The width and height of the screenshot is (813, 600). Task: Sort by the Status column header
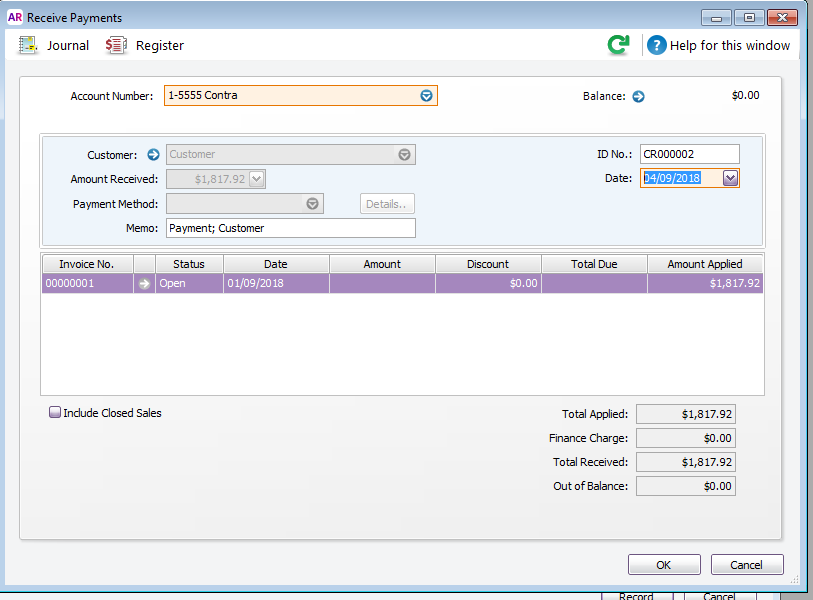click(189, 264)
